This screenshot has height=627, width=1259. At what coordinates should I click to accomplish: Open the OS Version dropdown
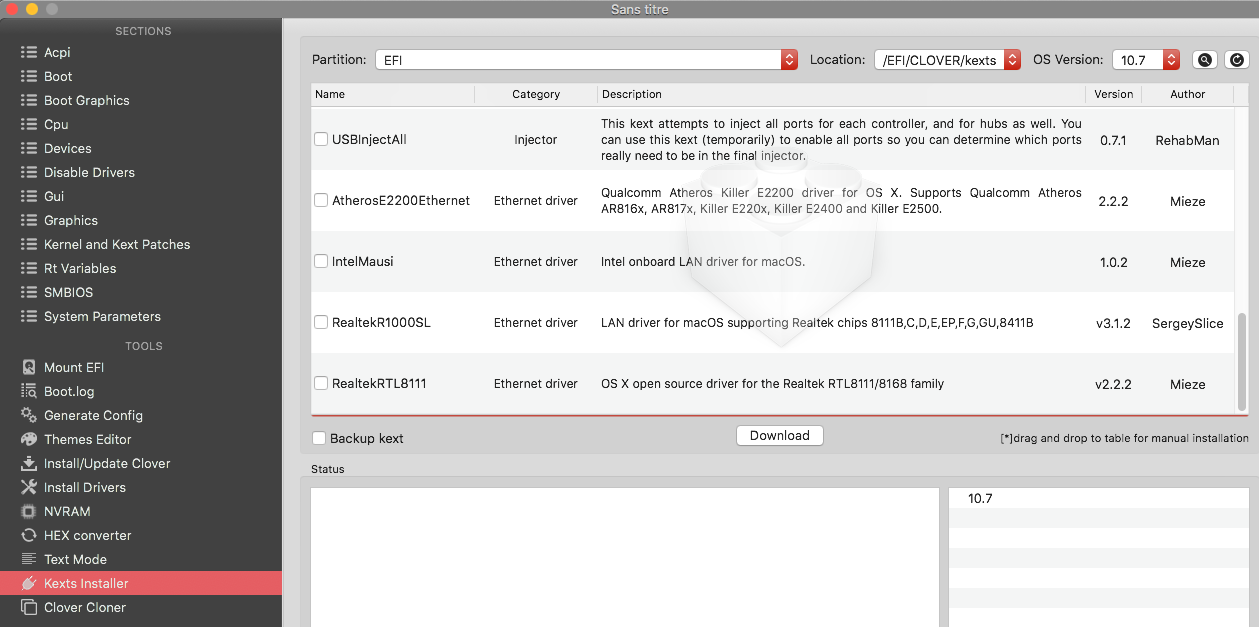click(x=1146, y=60)
